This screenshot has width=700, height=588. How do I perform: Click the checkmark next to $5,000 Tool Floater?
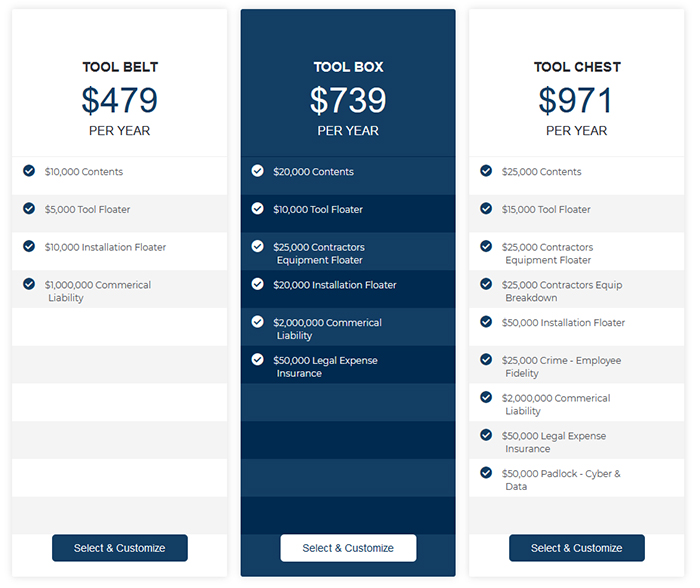[x=29, y=209]
